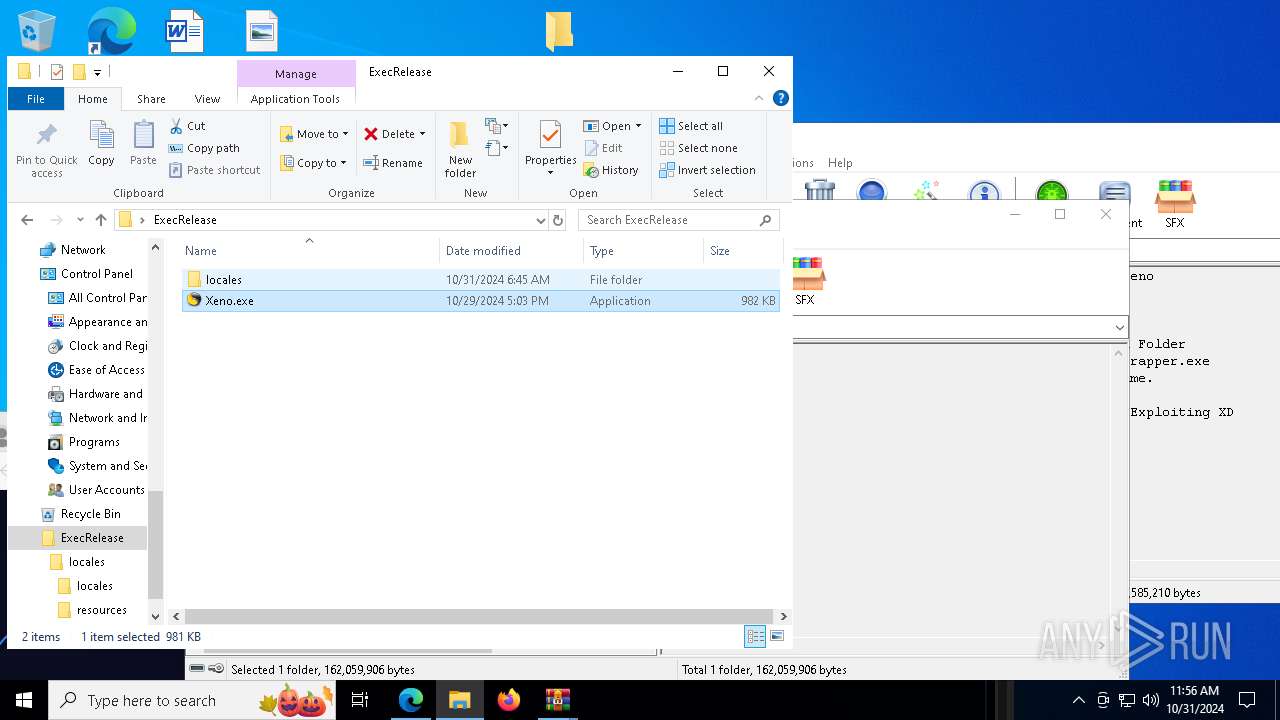
Task: Expand the Open with dropdown arrow
Action: click(638, 126)
